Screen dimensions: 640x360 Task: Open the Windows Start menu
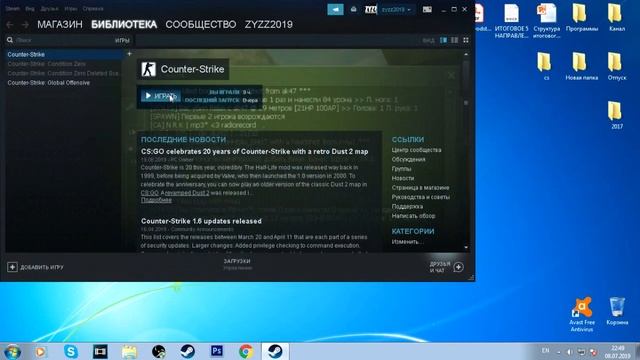[12, 351]
